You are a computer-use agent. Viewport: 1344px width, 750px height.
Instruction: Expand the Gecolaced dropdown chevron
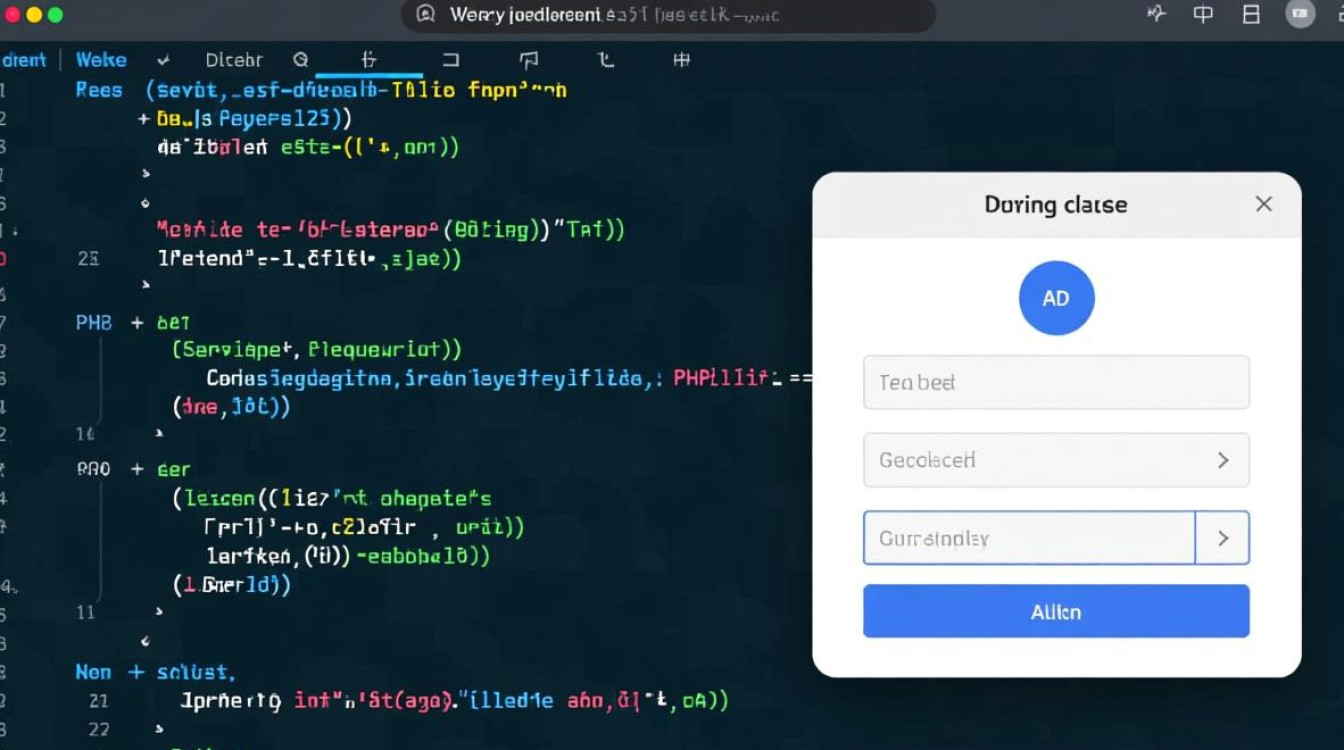[1222, 460]
